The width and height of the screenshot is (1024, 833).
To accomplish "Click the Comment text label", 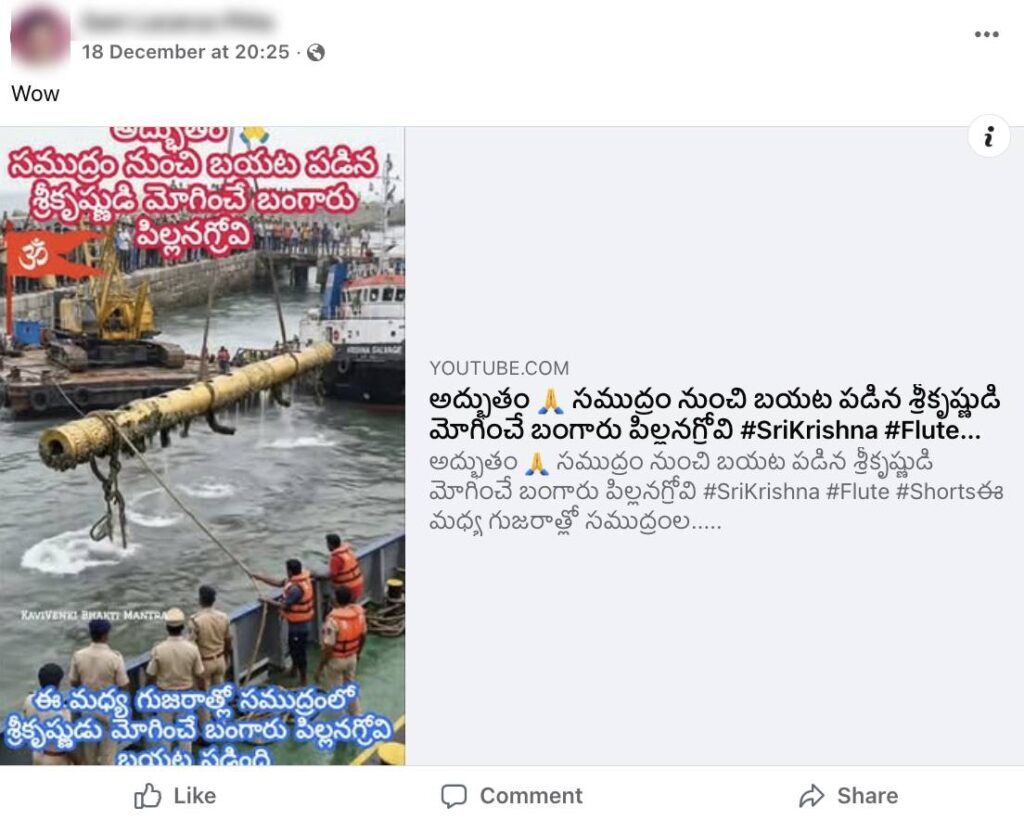I will click(531, 796).
